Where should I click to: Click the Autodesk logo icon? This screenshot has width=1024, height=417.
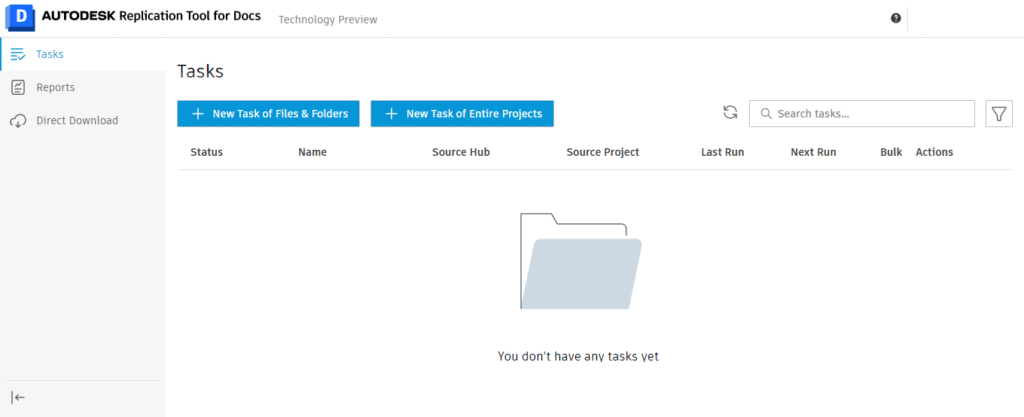[20, 18]
